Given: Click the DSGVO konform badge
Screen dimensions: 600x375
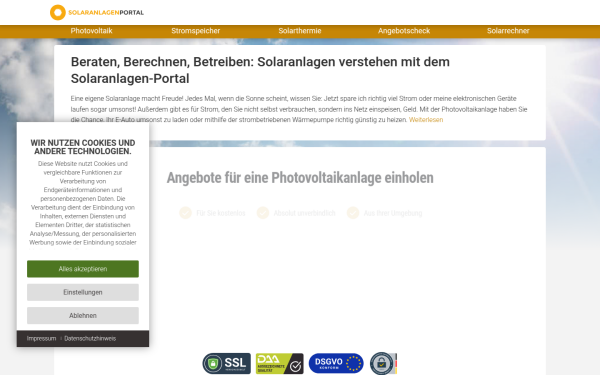Looking at the screenshot, I should pyautogui.click(x=336, y=364).
